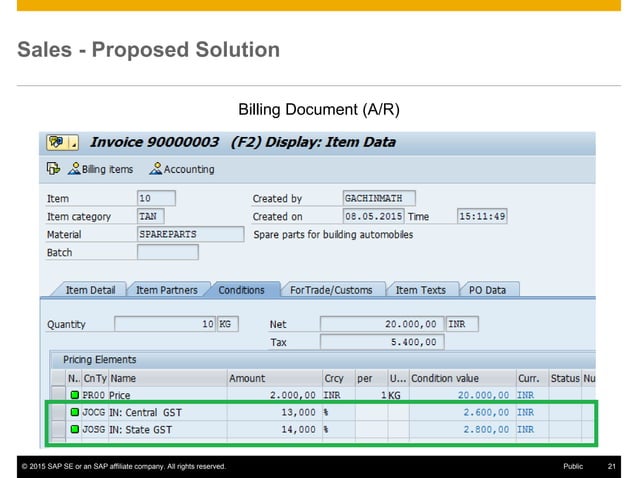The width and height of the screenshot is (638, 478).
Task: Click the CnTy column header
Action: pyautogui.click(x=95, y=378)
